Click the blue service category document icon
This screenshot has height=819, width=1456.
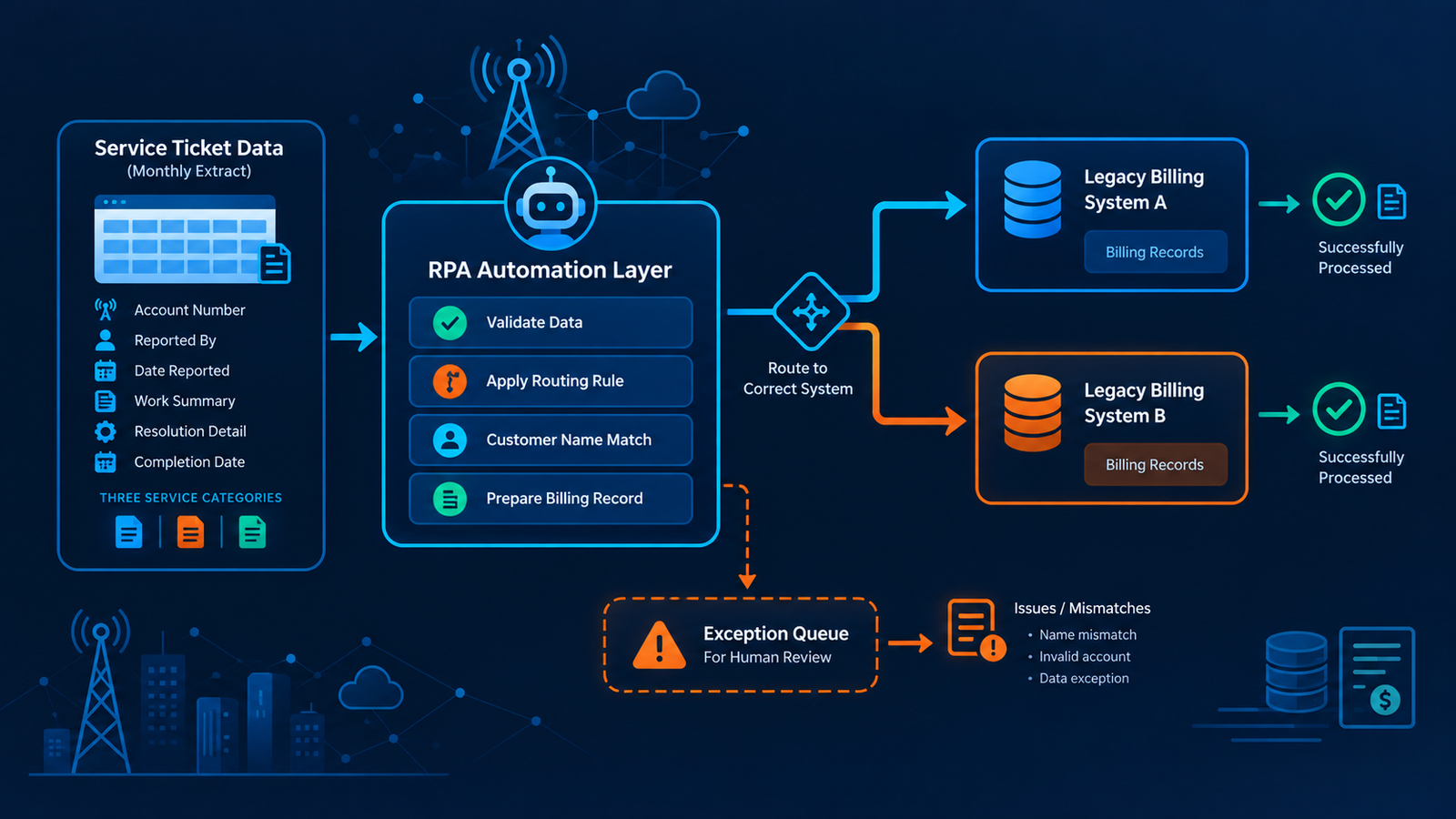(x=129, y=531)
